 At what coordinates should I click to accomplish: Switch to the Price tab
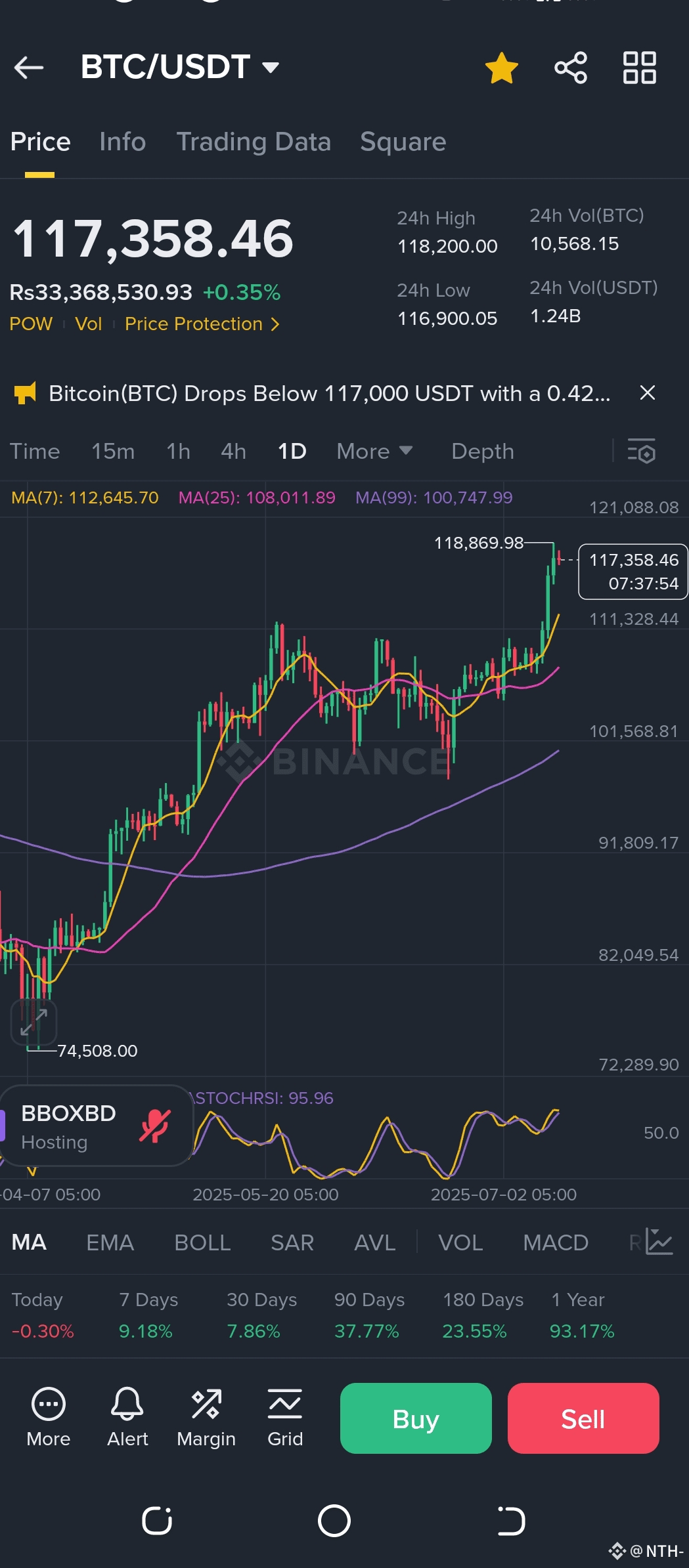[40, 142]
